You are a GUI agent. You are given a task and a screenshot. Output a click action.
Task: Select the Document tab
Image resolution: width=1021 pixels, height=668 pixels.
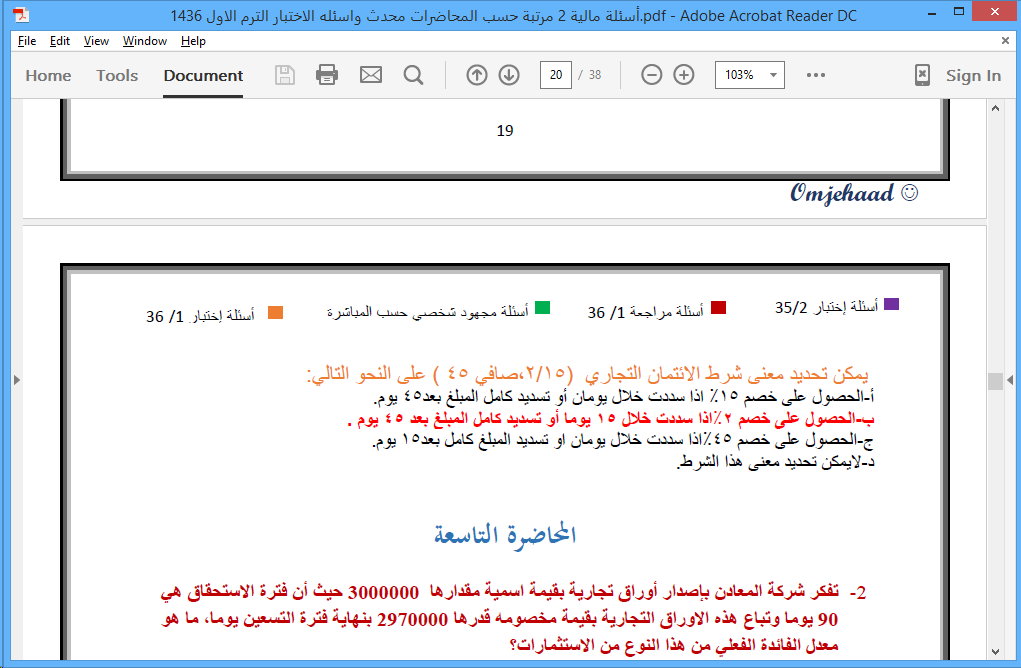(203, 76)
